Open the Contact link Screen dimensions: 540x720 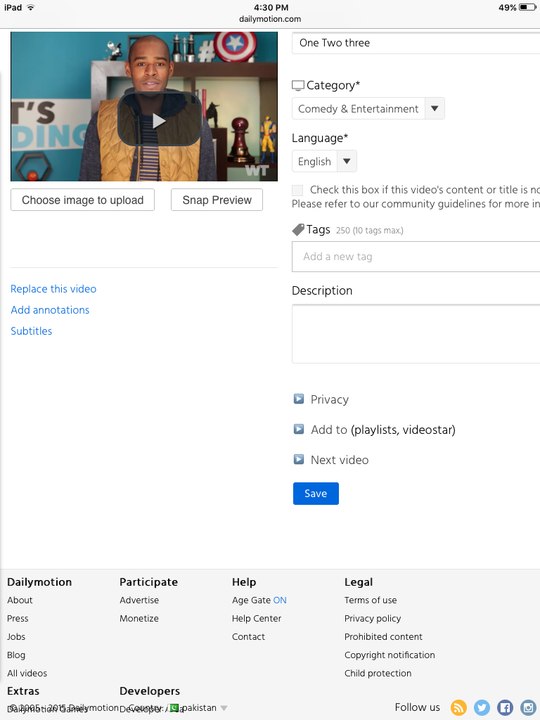click(x=248, y=636)
